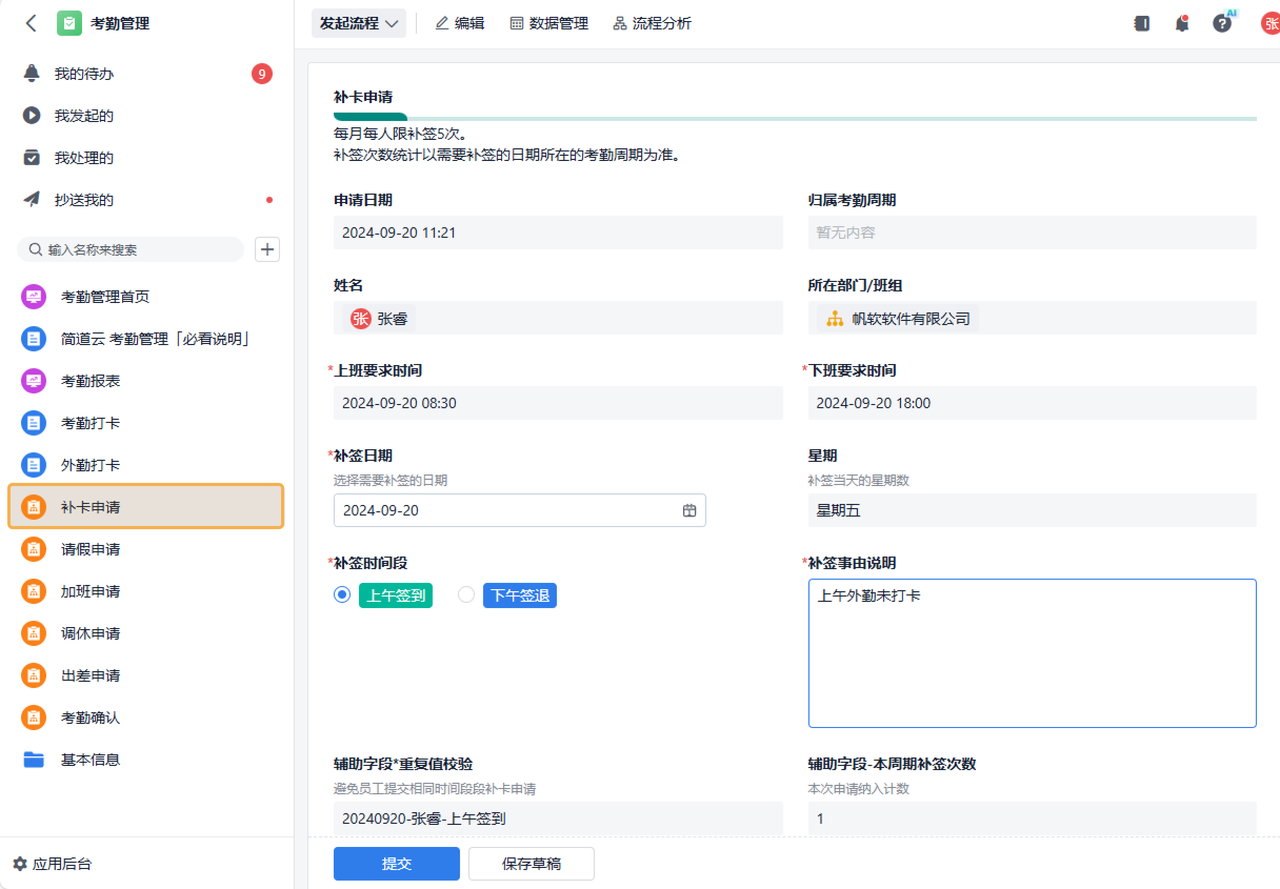Open 我处理的 checkbox icon

click(32, 158)
